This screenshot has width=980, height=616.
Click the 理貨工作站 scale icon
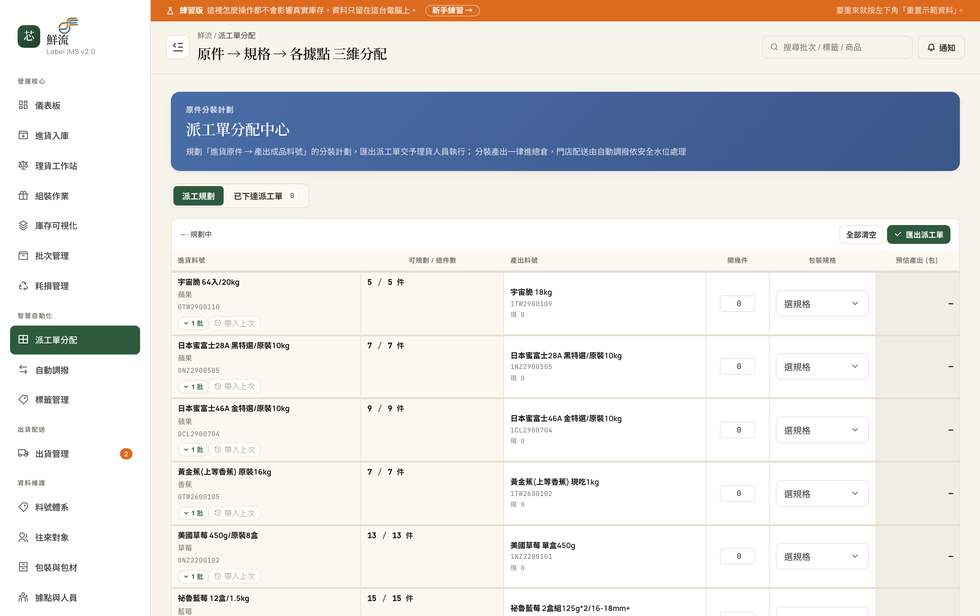coord(23,166)
